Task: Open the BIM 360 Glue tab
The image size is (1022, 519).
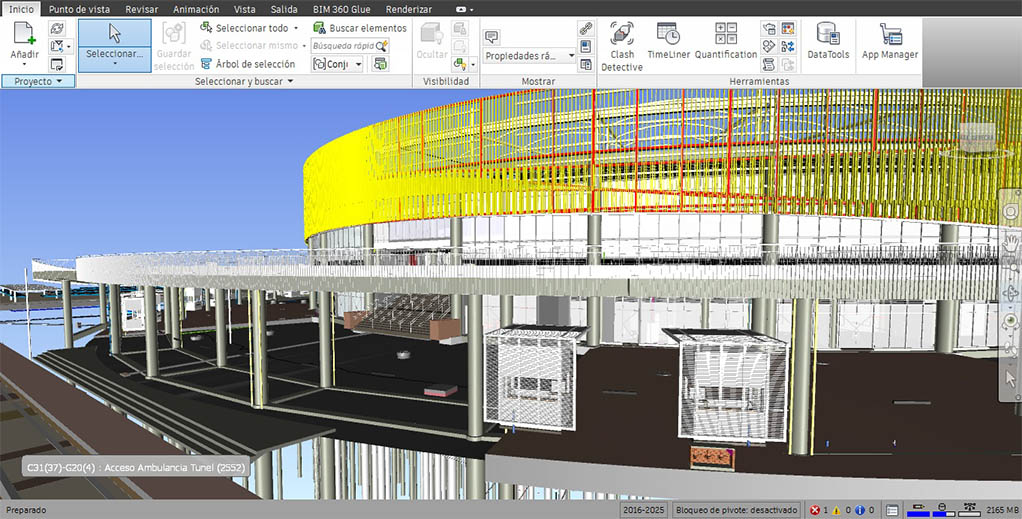Action: pos(341,8)
